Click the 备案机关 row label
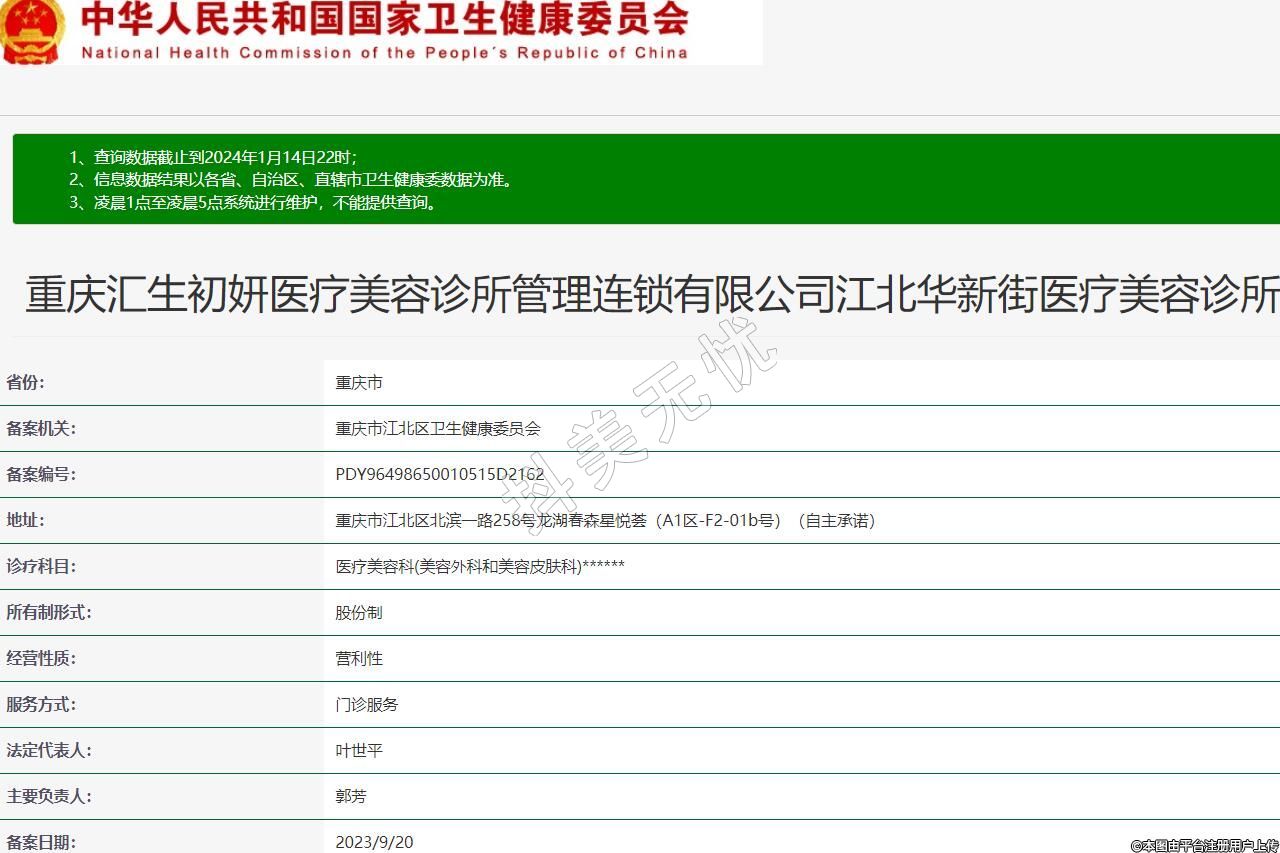This screenshot has height=853, width=1280. click(42, 429)
